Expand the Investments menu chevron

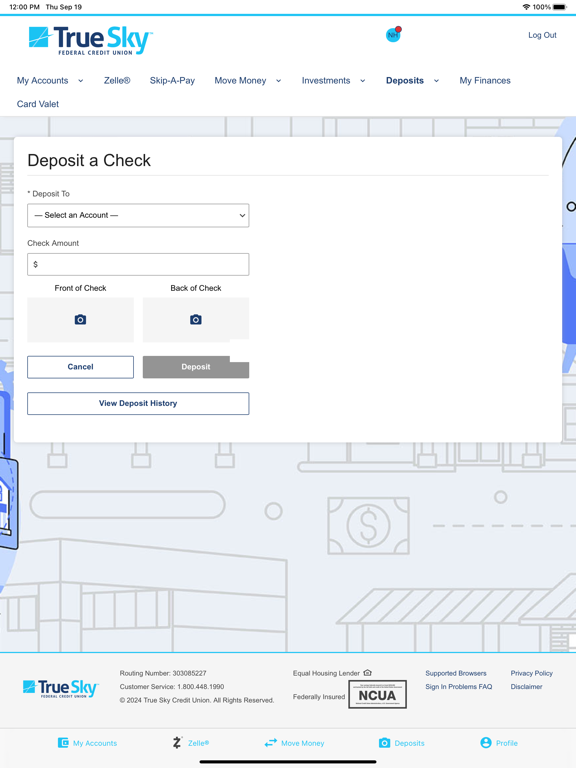pyautogui.click(x=362, y=81)
